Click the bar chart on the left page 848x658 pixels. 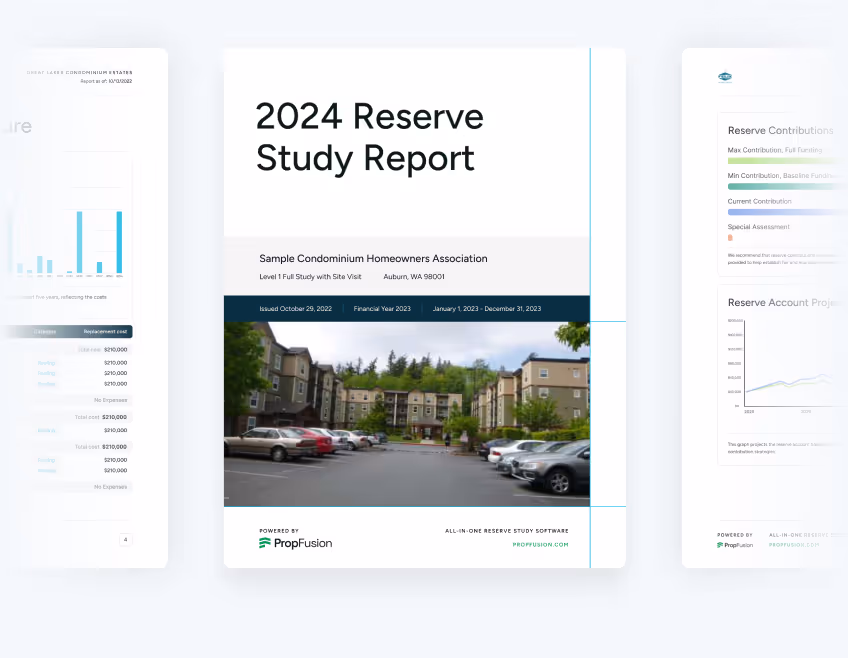pos(69,243)
